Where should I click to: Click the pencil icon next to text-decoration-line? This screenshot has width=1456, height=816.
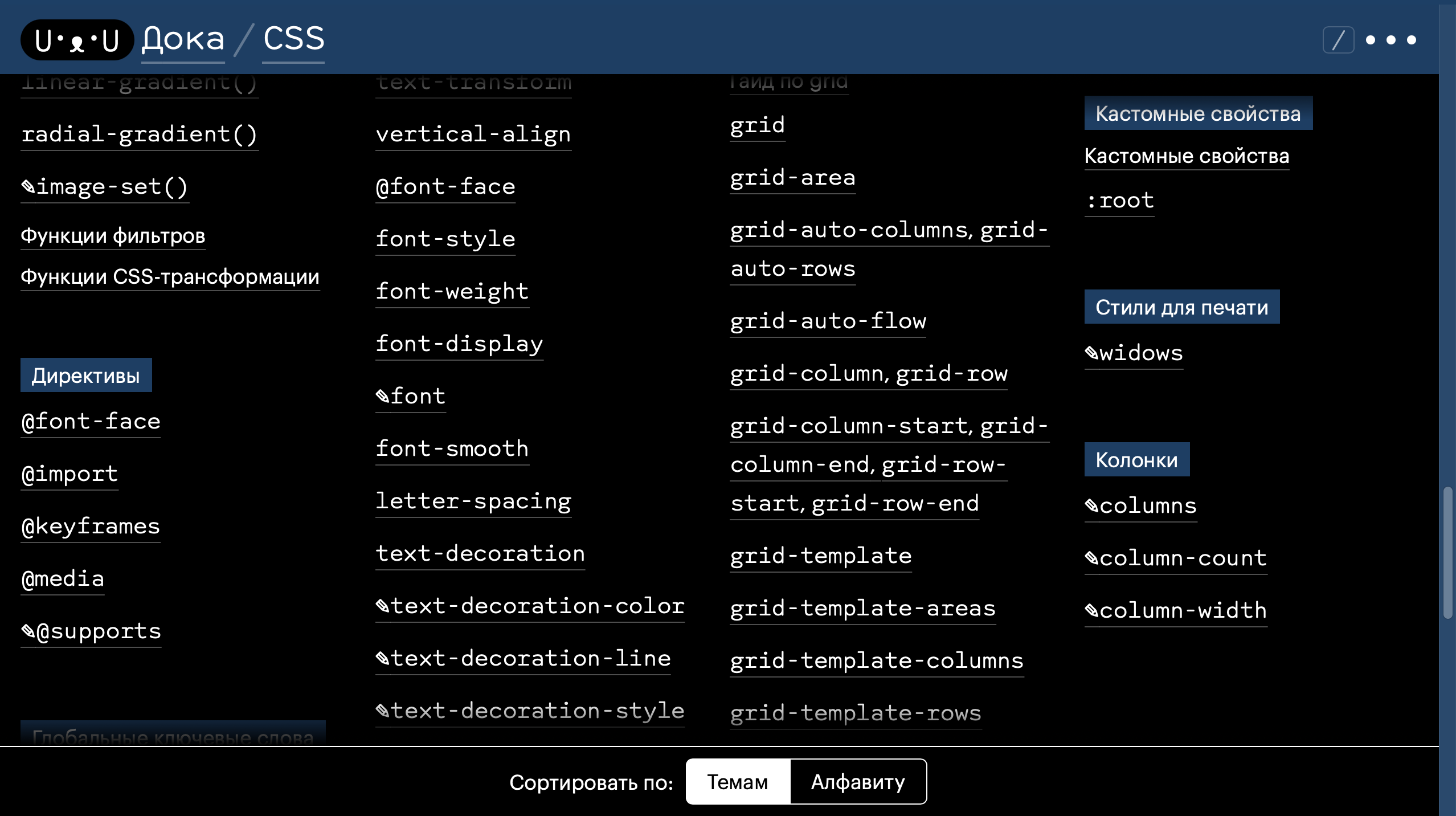point(383,658)
